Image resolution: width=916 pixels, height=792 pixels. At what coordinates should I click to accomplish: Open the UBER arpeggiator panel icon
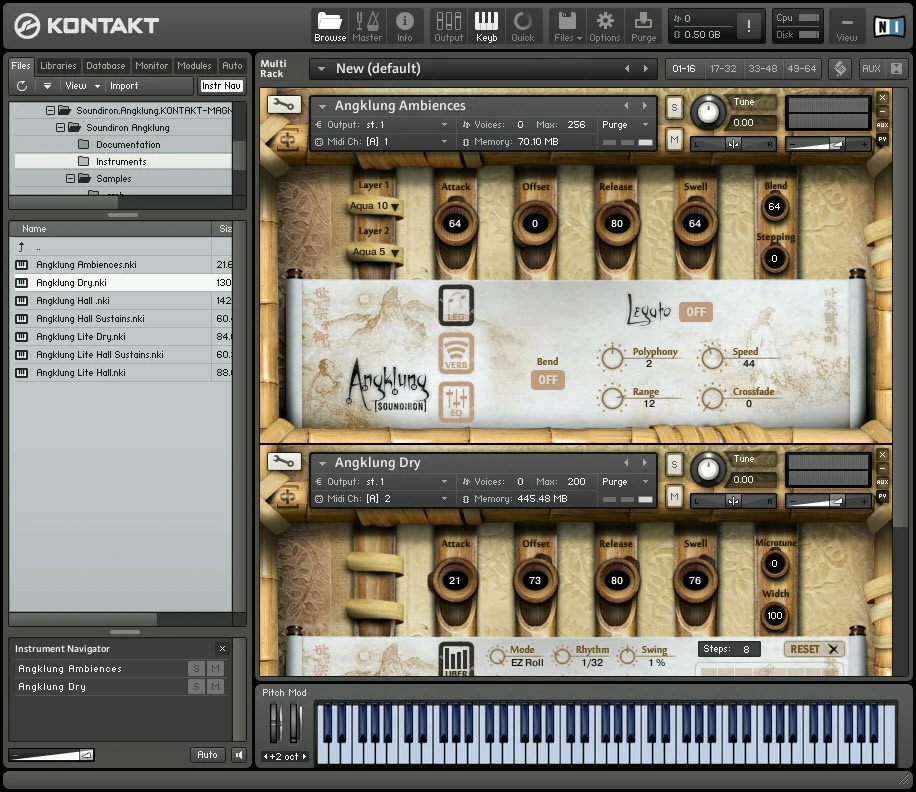click(456, 660)
